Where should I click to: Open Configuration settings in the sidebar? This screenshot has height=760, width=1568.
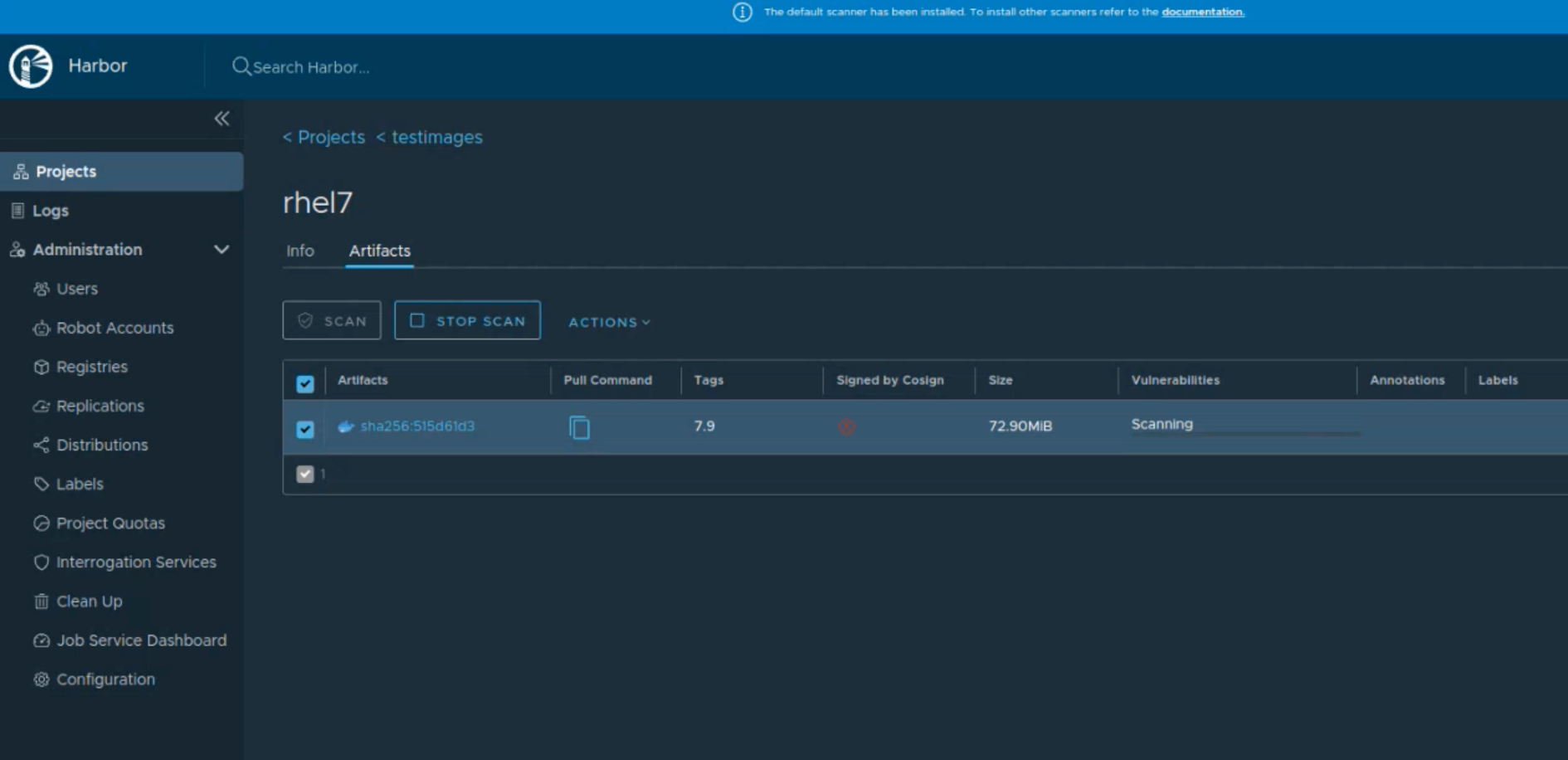click(105, 680)
